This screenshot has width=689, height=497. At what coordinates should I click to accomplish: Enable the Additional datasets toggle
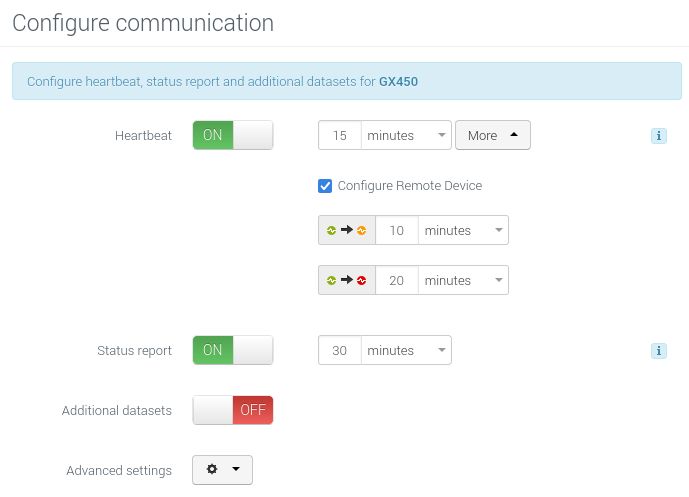point(232,410)
